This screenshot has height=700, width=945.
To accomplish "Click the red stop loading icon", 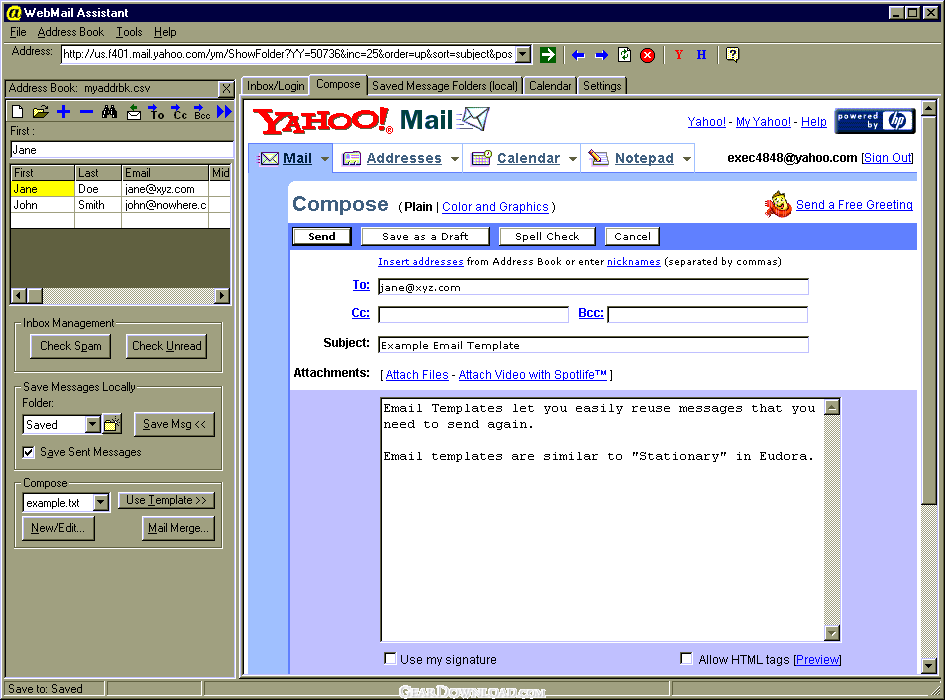I will click(647, 55).
